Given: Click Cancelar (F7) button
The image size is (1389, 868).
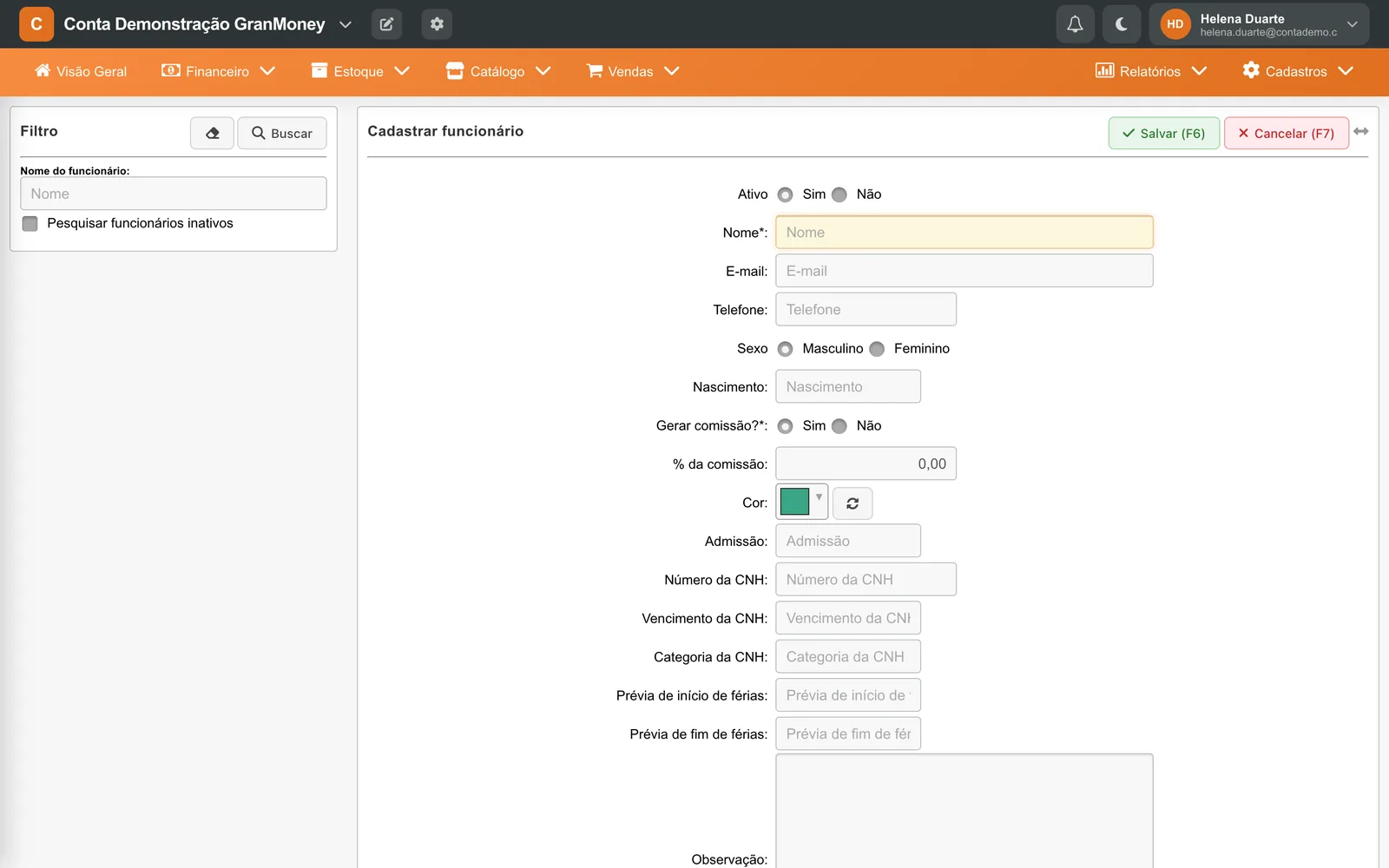Looking at the screenshot, I should (1286, 133).
